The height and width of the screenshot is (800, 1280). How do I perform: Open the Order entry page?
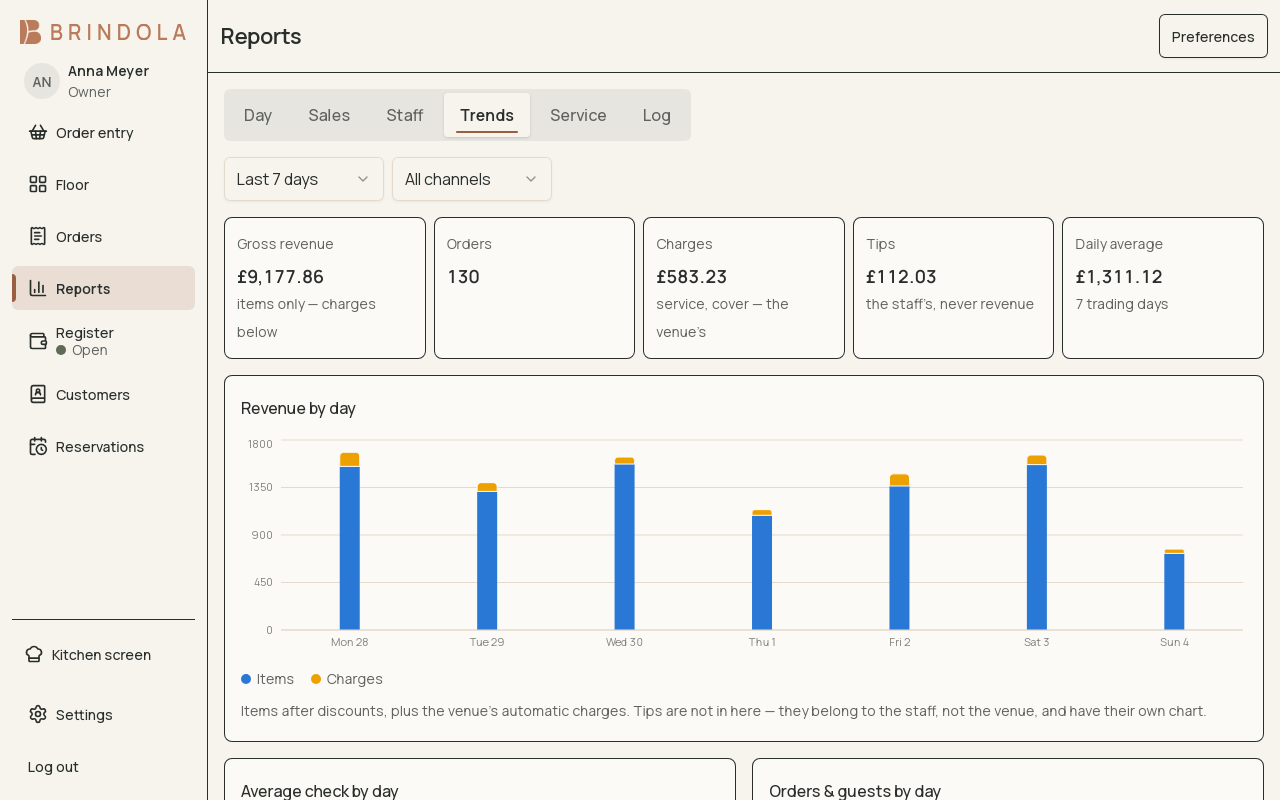tap(103, 132)
